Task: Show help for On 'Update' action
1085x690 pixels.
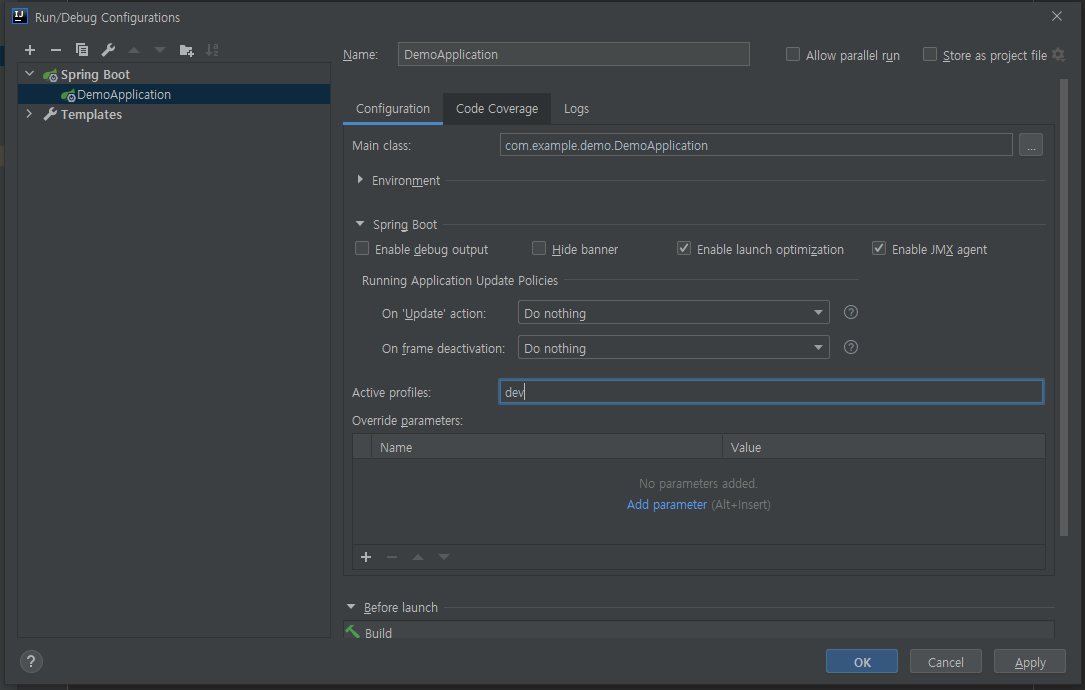Action: [850, 312]
